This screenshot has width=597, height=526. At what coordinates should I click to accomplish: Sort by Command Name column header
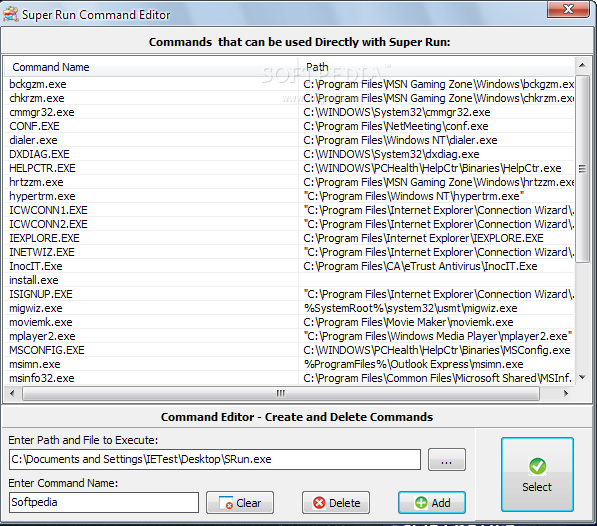152,67
